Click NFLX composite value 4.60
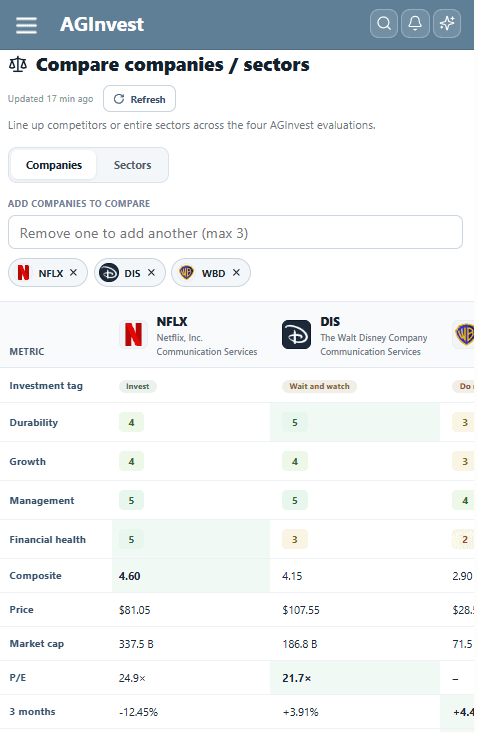477x732 pixels. coord(130,576)
